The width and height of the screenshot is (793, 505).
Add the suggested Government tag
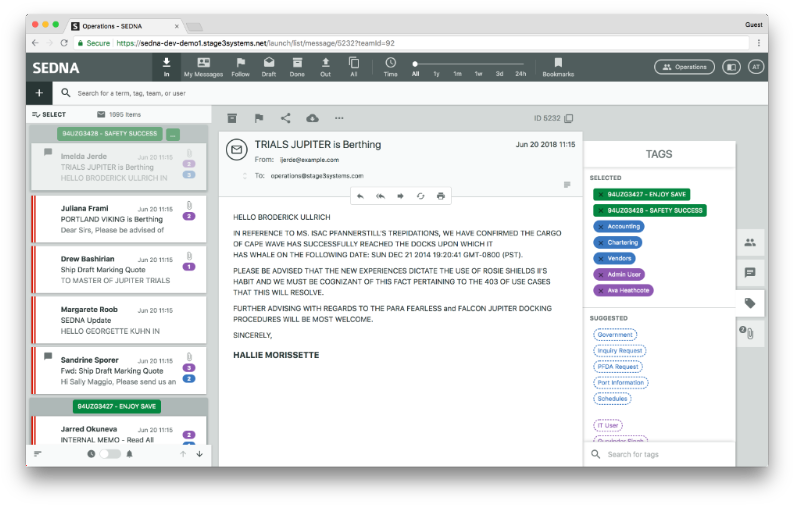(615, 335)
